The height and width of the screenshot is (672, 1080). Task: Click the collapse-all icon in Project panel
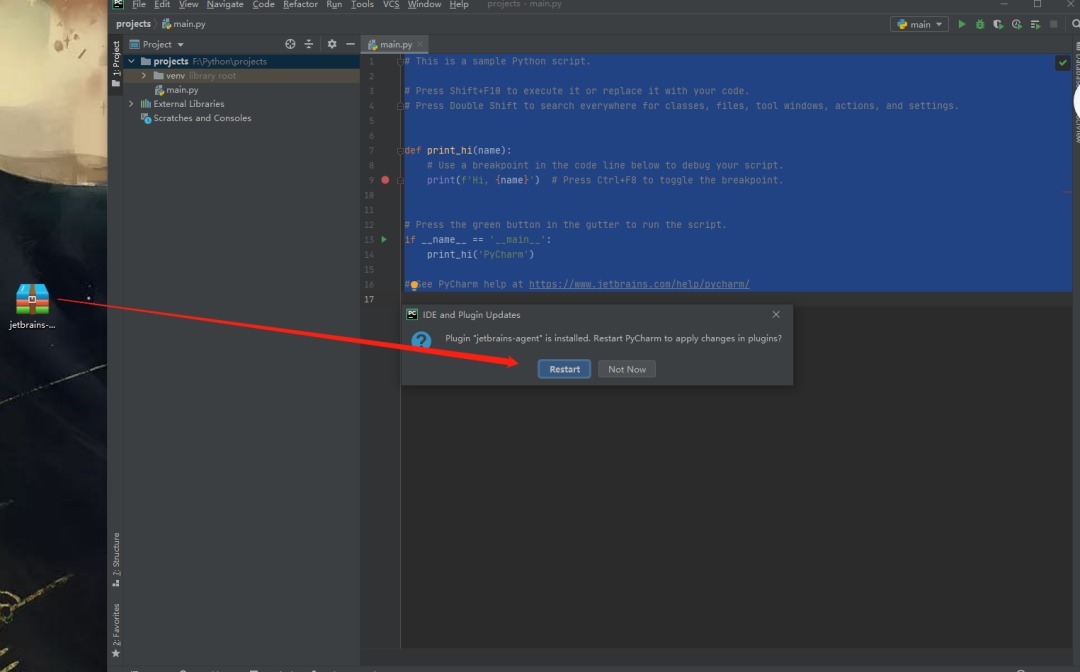tap(309, 43)
